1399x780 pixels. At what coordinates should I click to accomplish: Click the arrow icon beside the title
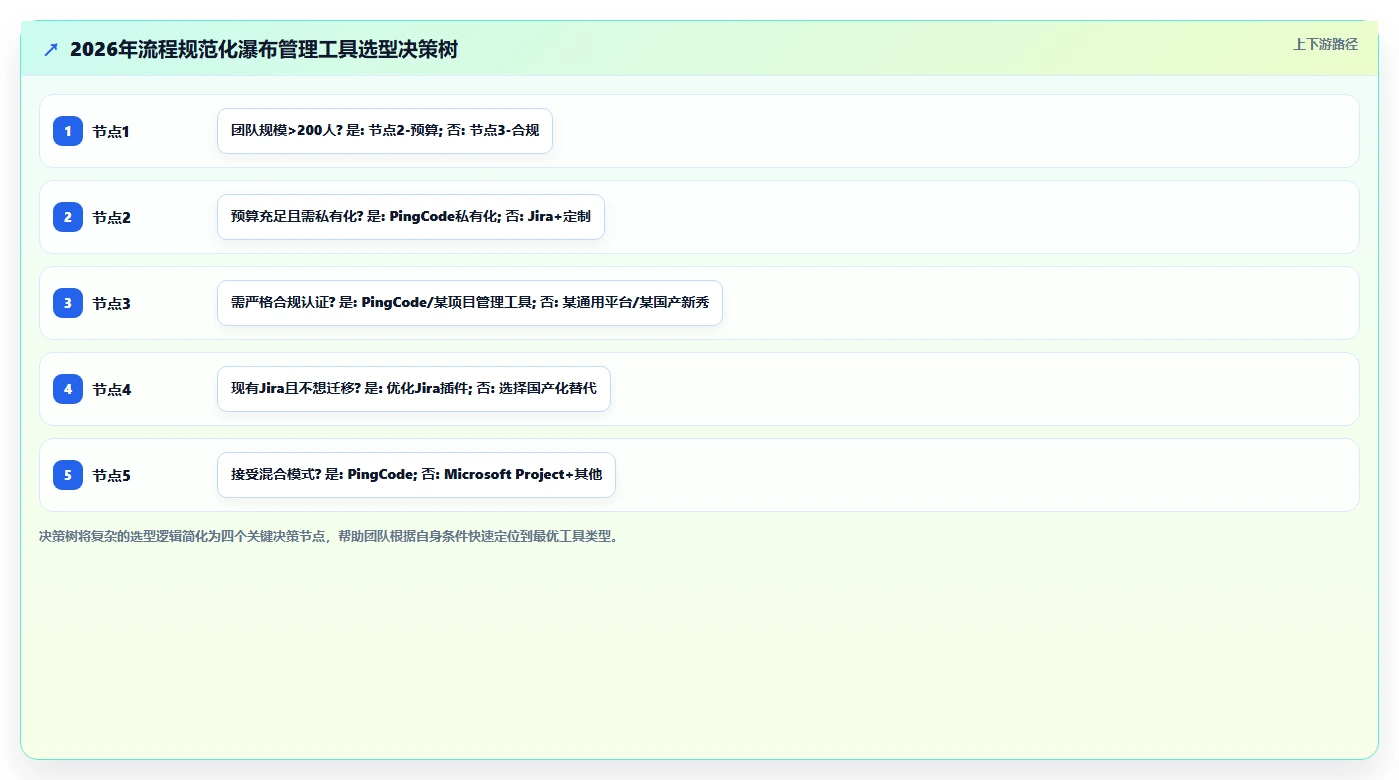[51, 49]
